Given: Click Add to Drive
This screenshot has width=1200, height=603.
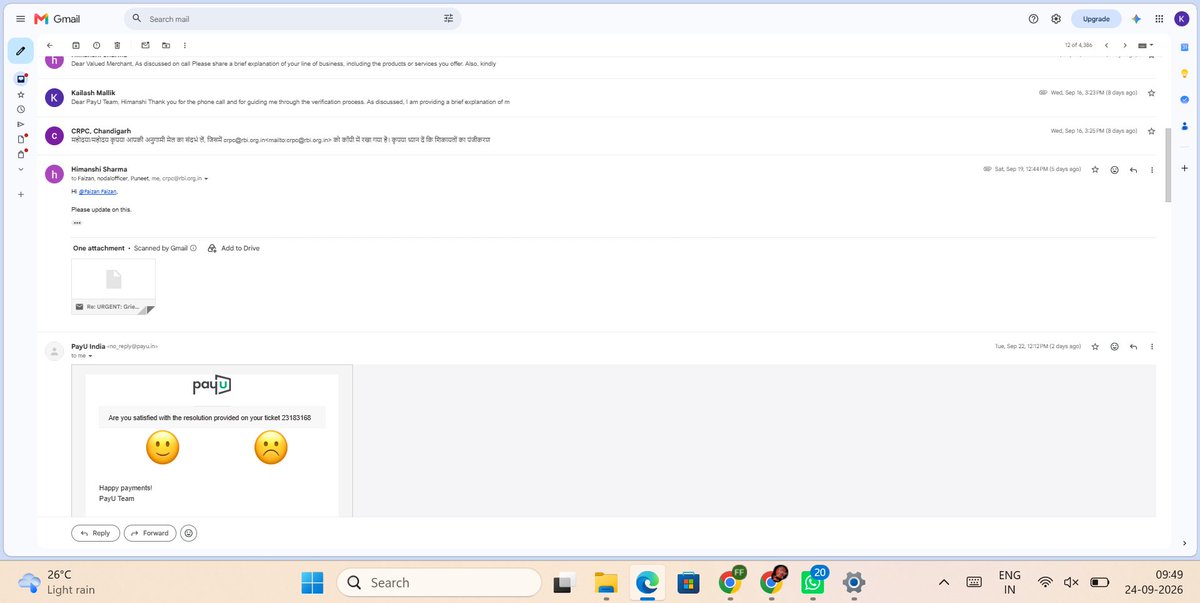Looking at the screenshot, I should coord(233,248).
